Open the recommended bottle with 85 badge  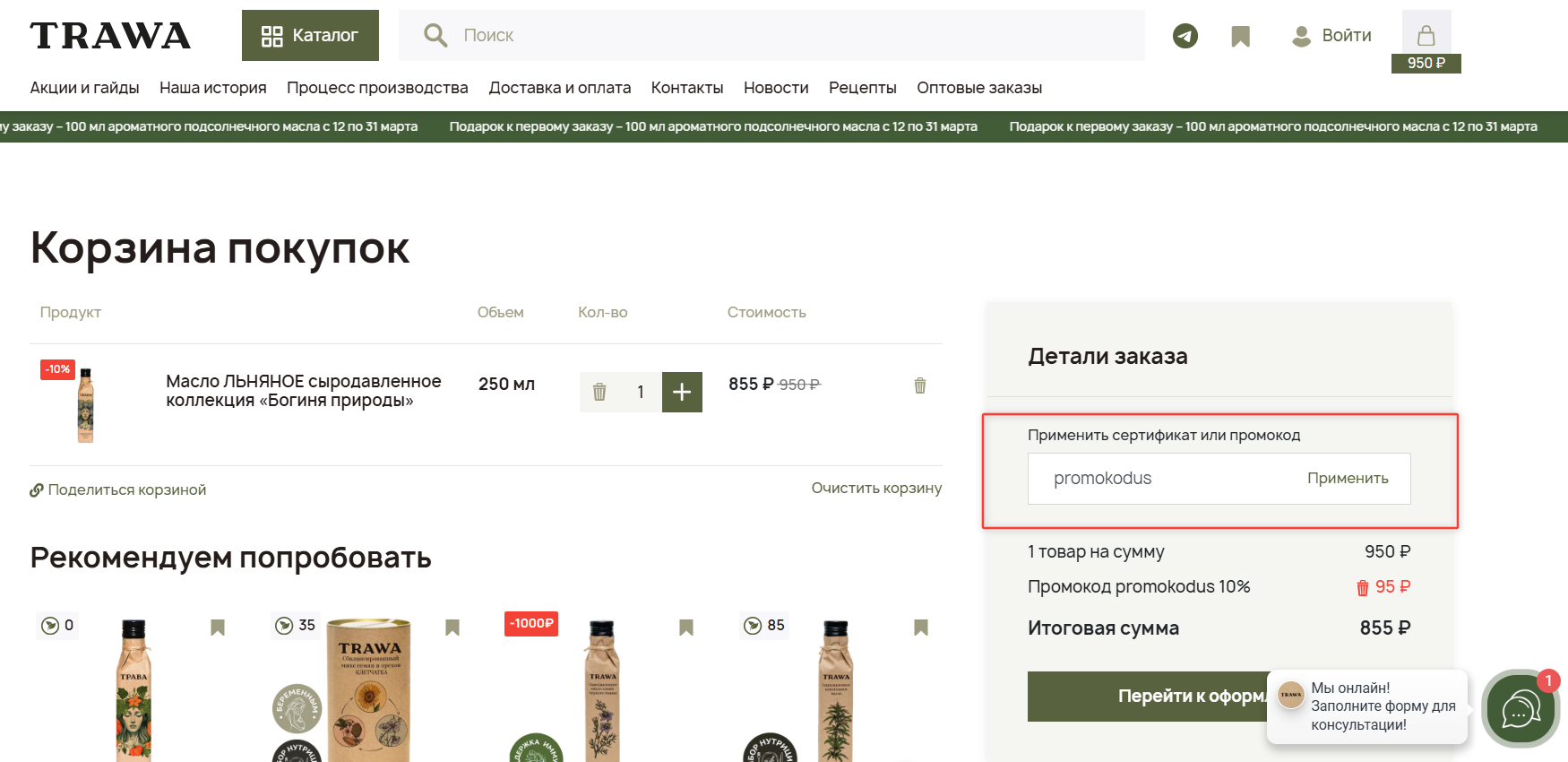click(836, 690)
